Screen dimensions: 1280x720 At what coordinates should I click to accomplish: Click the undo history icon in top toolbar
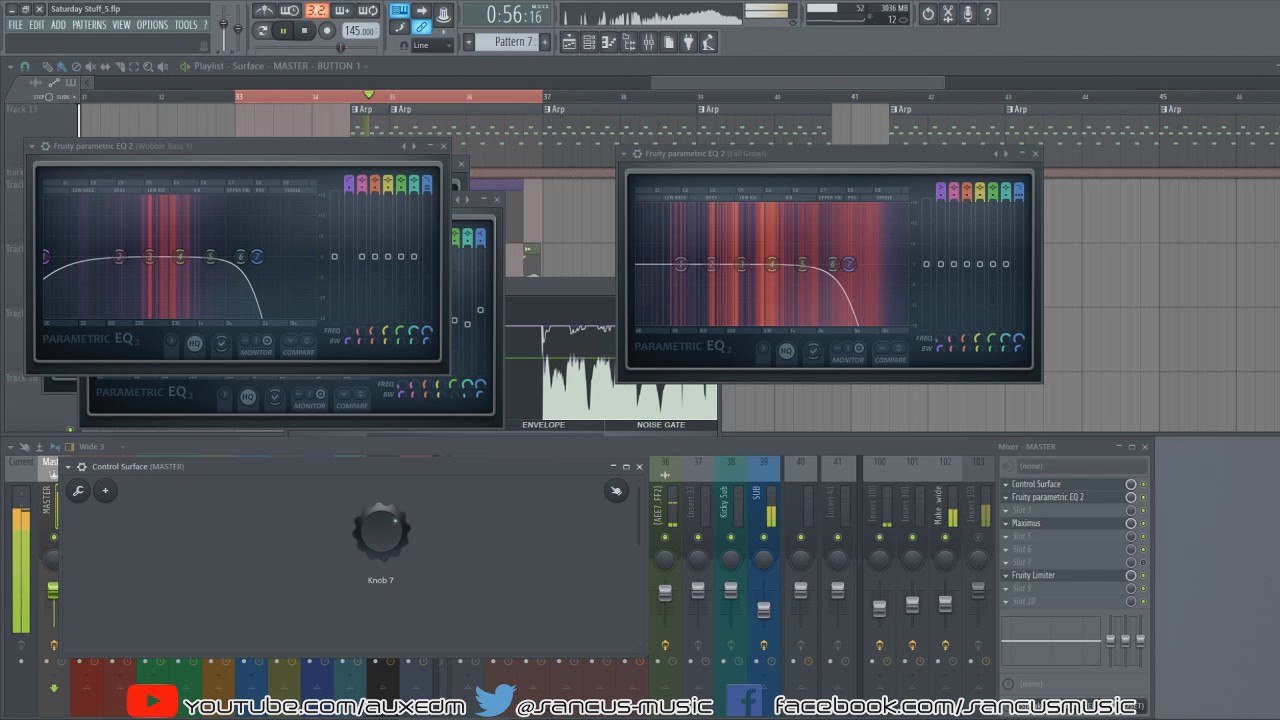(x=928, y=14)
